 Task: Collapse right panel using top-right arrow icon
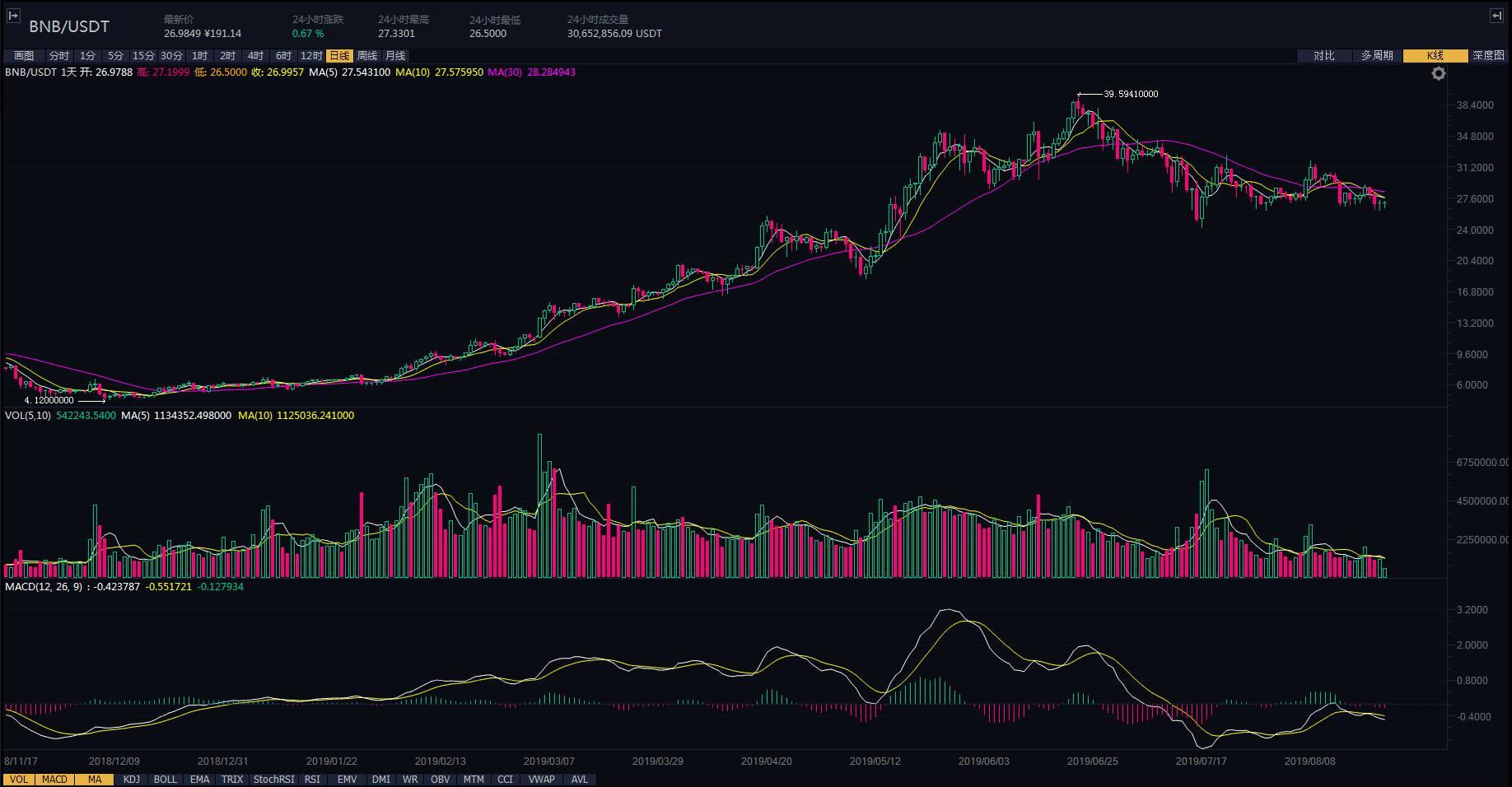(1496, 16)
